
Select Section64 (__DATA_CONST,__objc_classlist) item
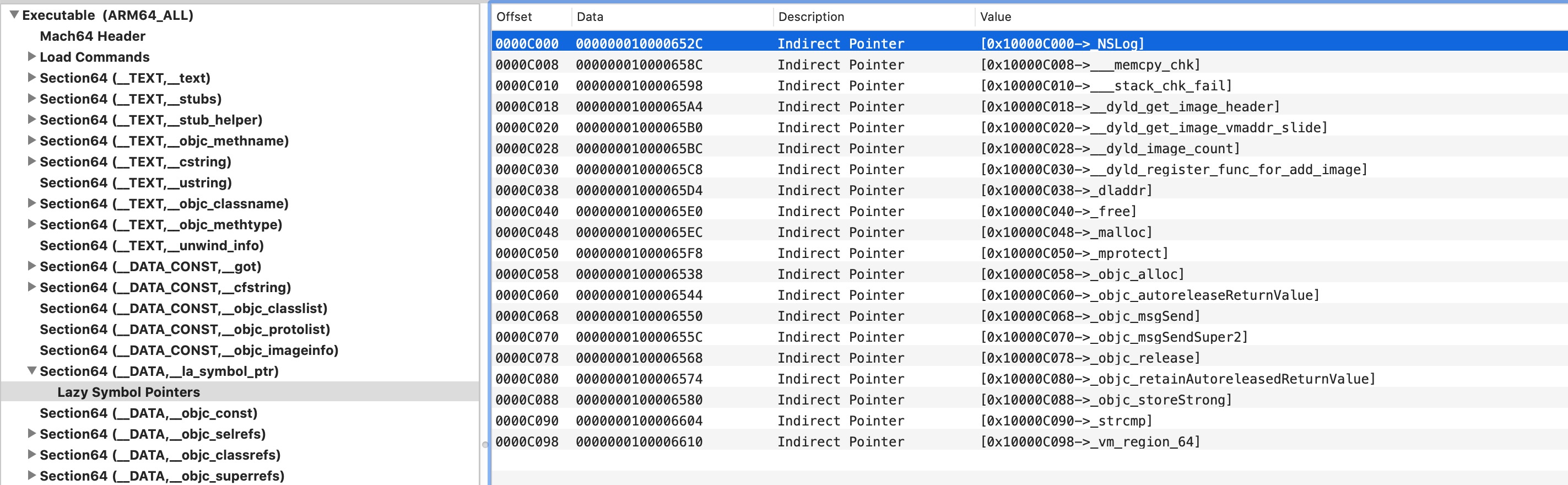tap(183, 308)
